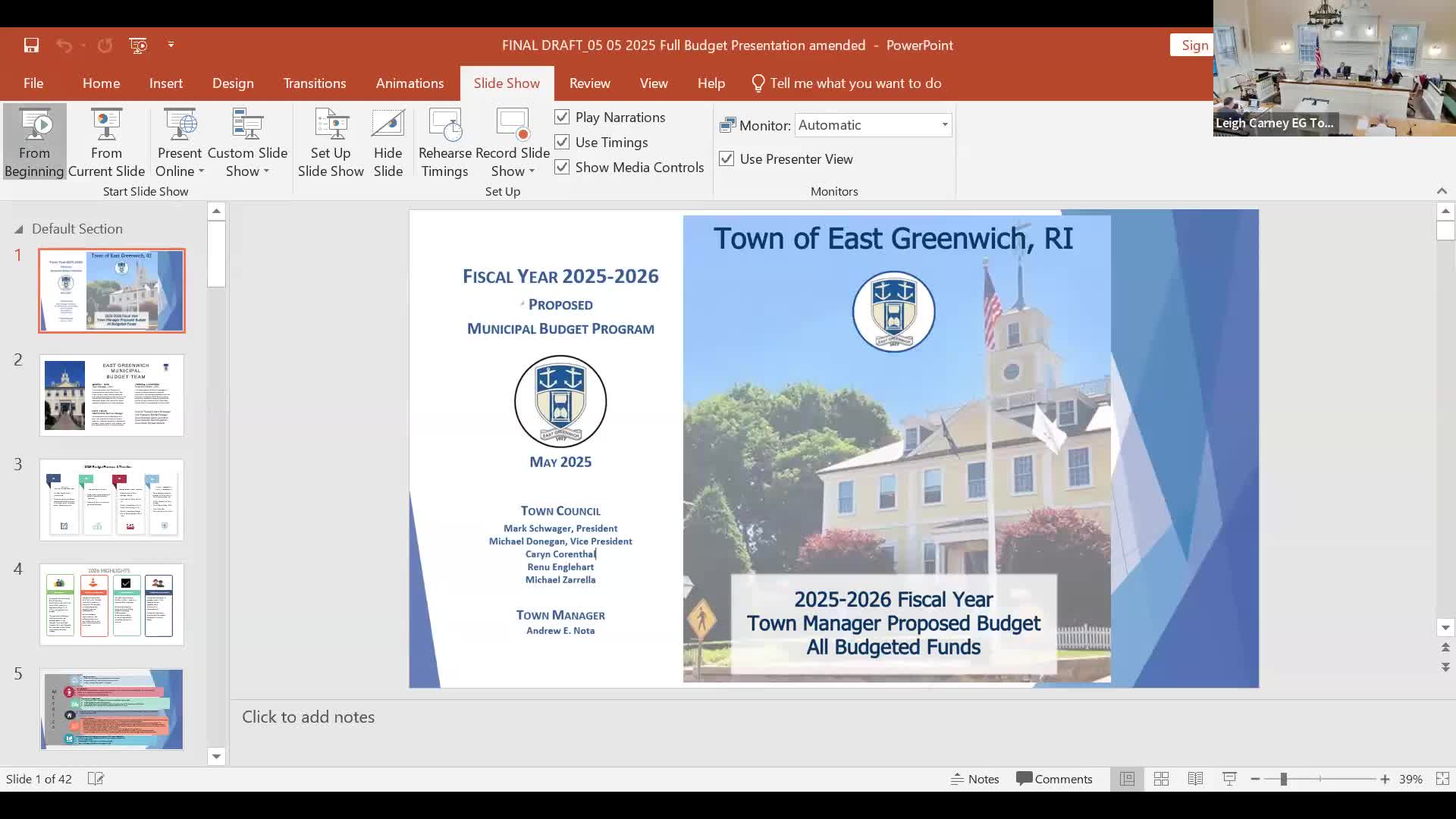Switch to Reading View in status bar
Screen dimensions: 1456x819
(x=1195, y=779)
